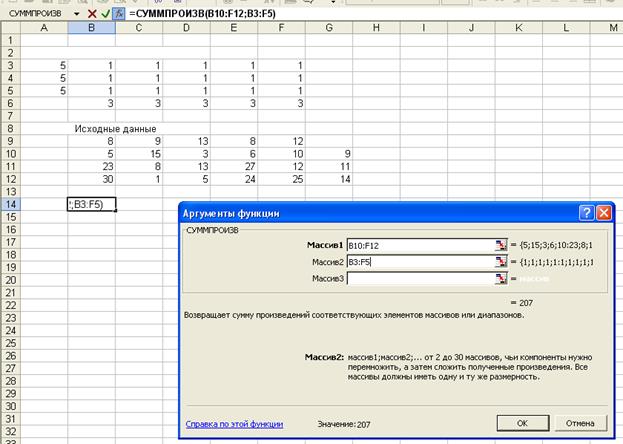The image size is (623, 444).
Task: Click cell E11 with value 27
Action: point(234,167)
